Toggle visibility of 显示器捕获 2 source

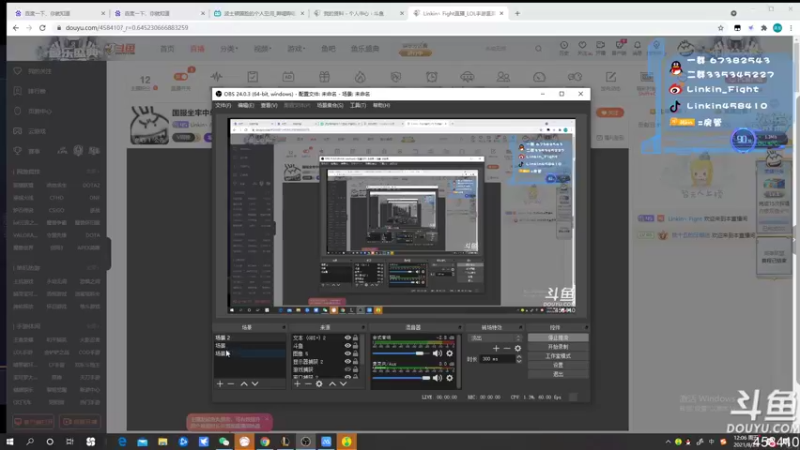click(348, 361)
